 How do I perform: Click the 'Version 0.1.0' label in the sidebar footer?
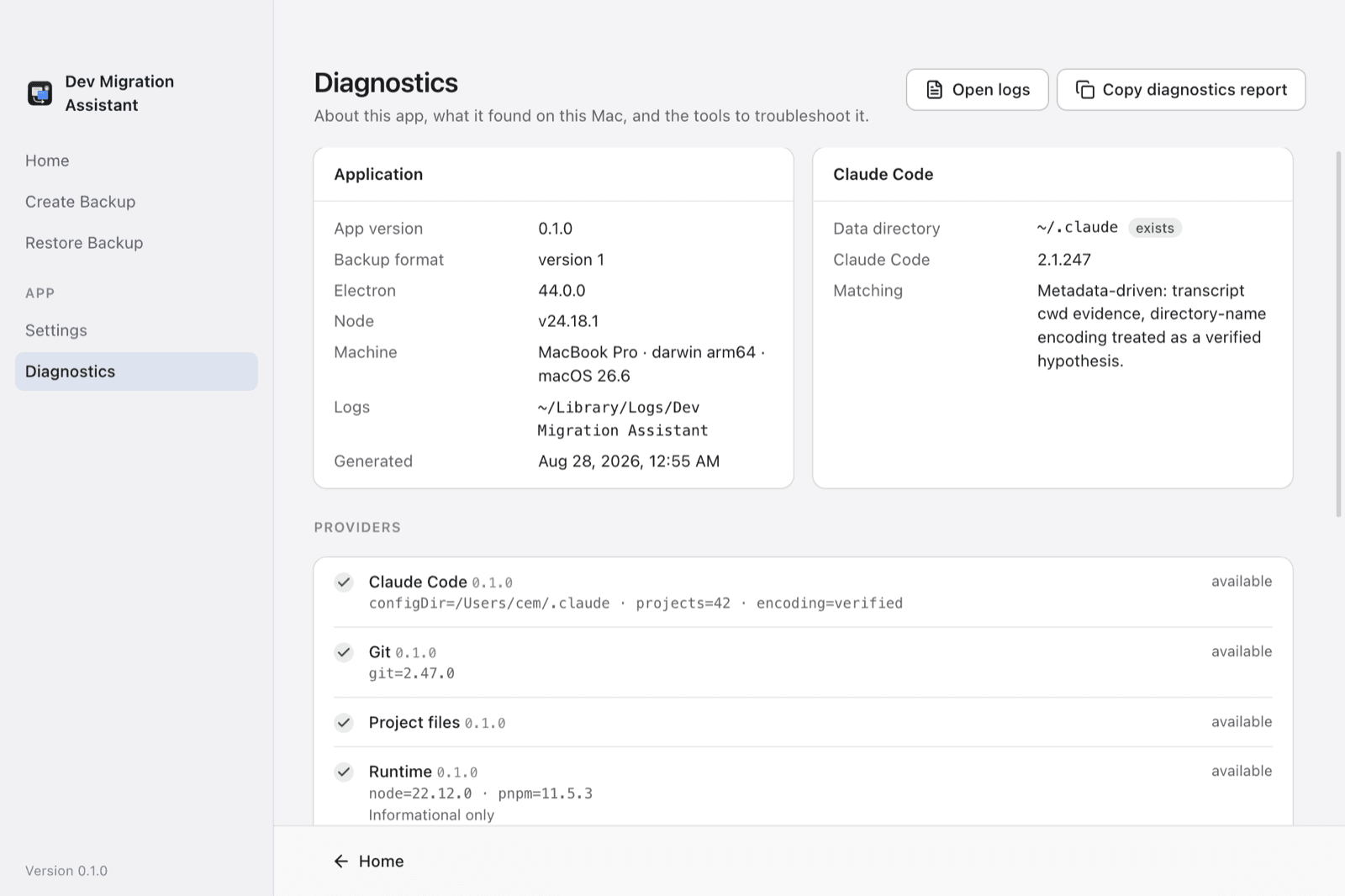pyautogui.click(x=66, y=871)
